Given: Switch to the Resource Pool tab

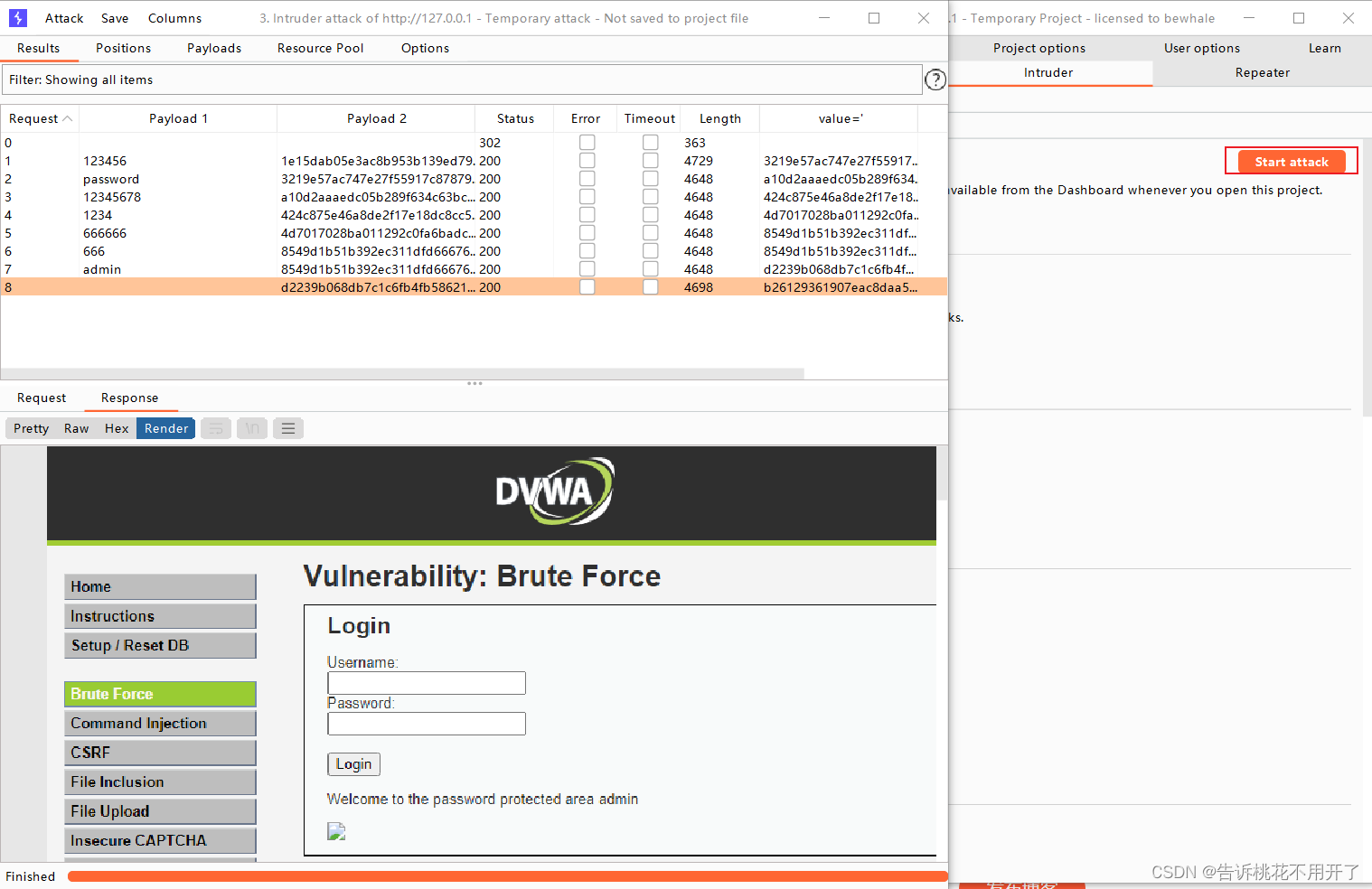Looking at the screenshot, I should pyautogui.click(x=320, y=48).
